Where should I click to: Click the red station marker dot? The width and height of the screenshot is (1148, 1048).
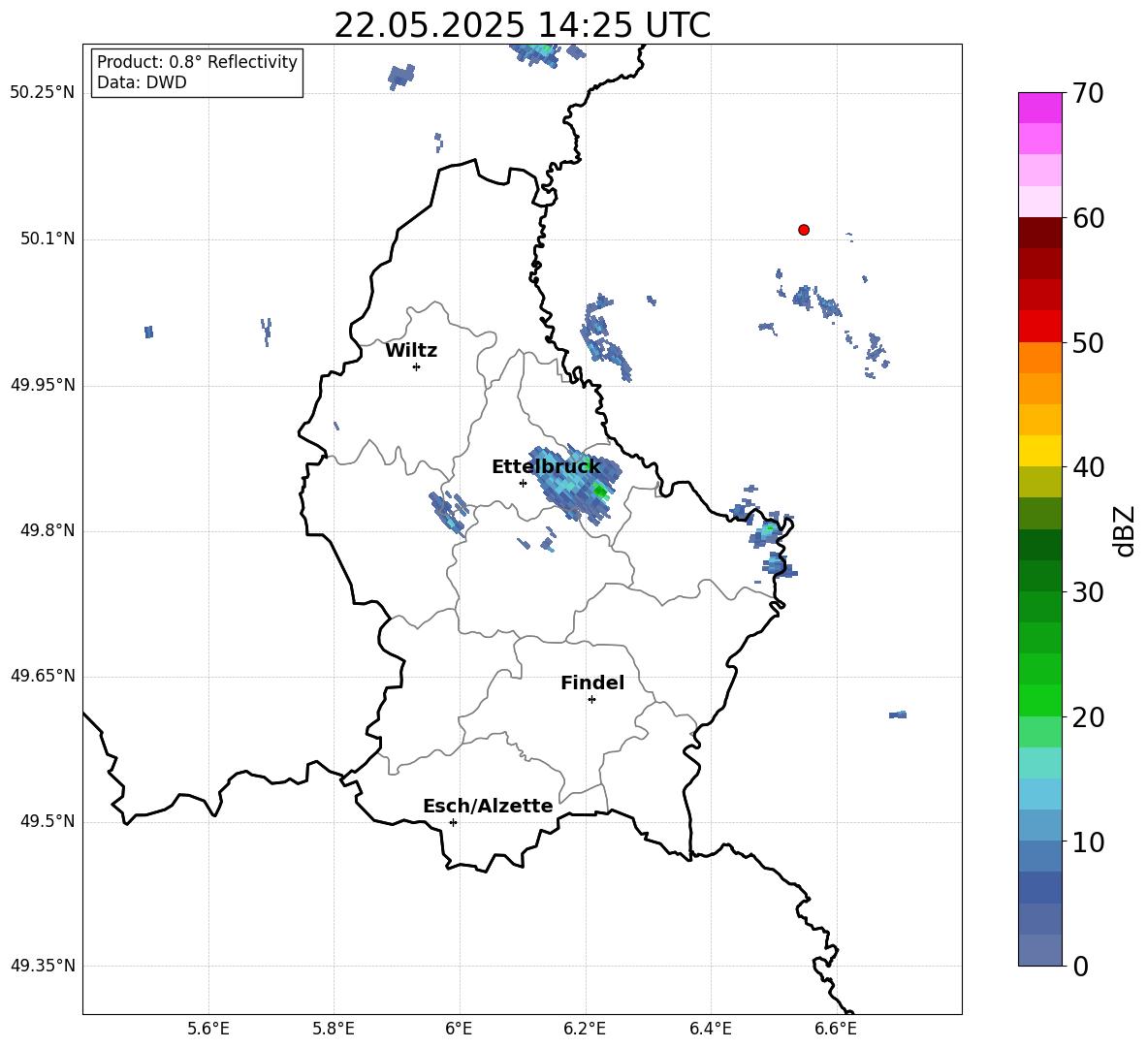803,230
